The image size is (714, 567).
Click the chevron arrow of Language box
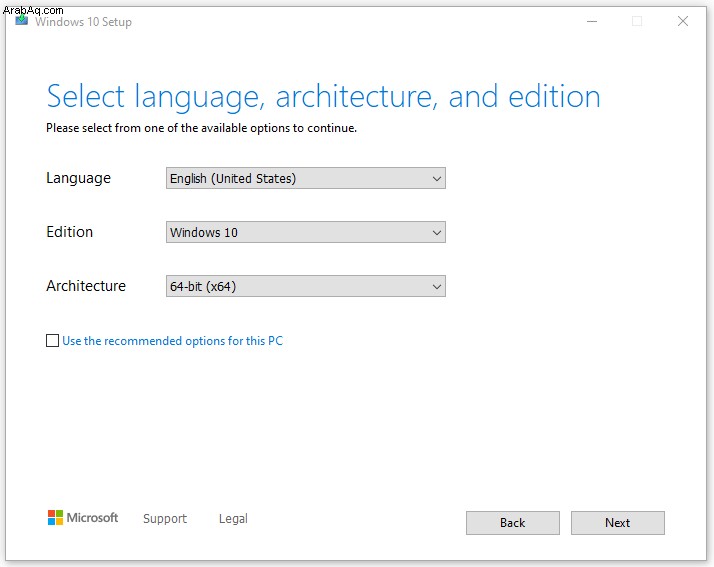click(x=437, y=179)
